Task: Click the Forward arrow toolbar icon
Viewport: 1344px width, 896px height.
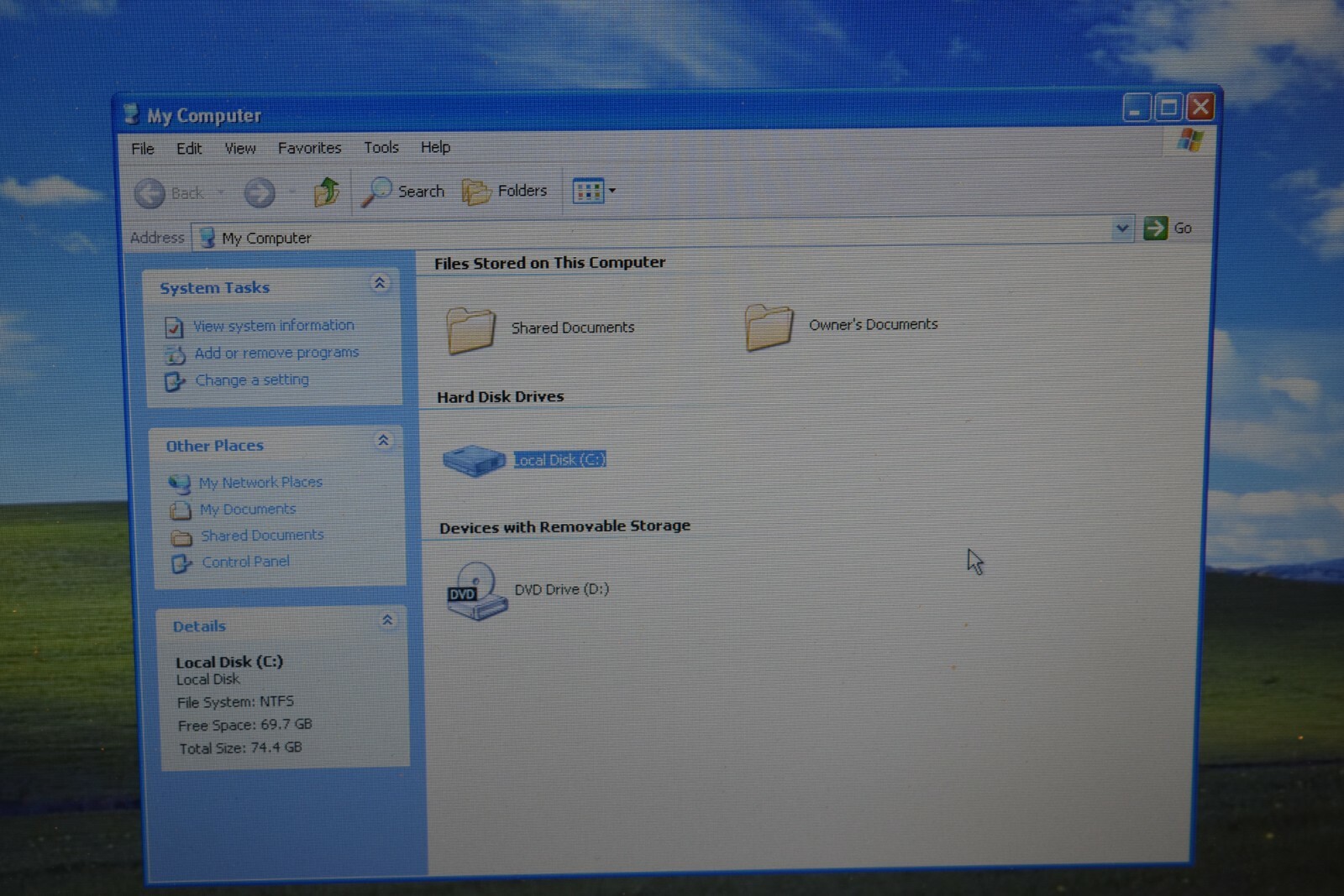Action: (x=260, y=193)
